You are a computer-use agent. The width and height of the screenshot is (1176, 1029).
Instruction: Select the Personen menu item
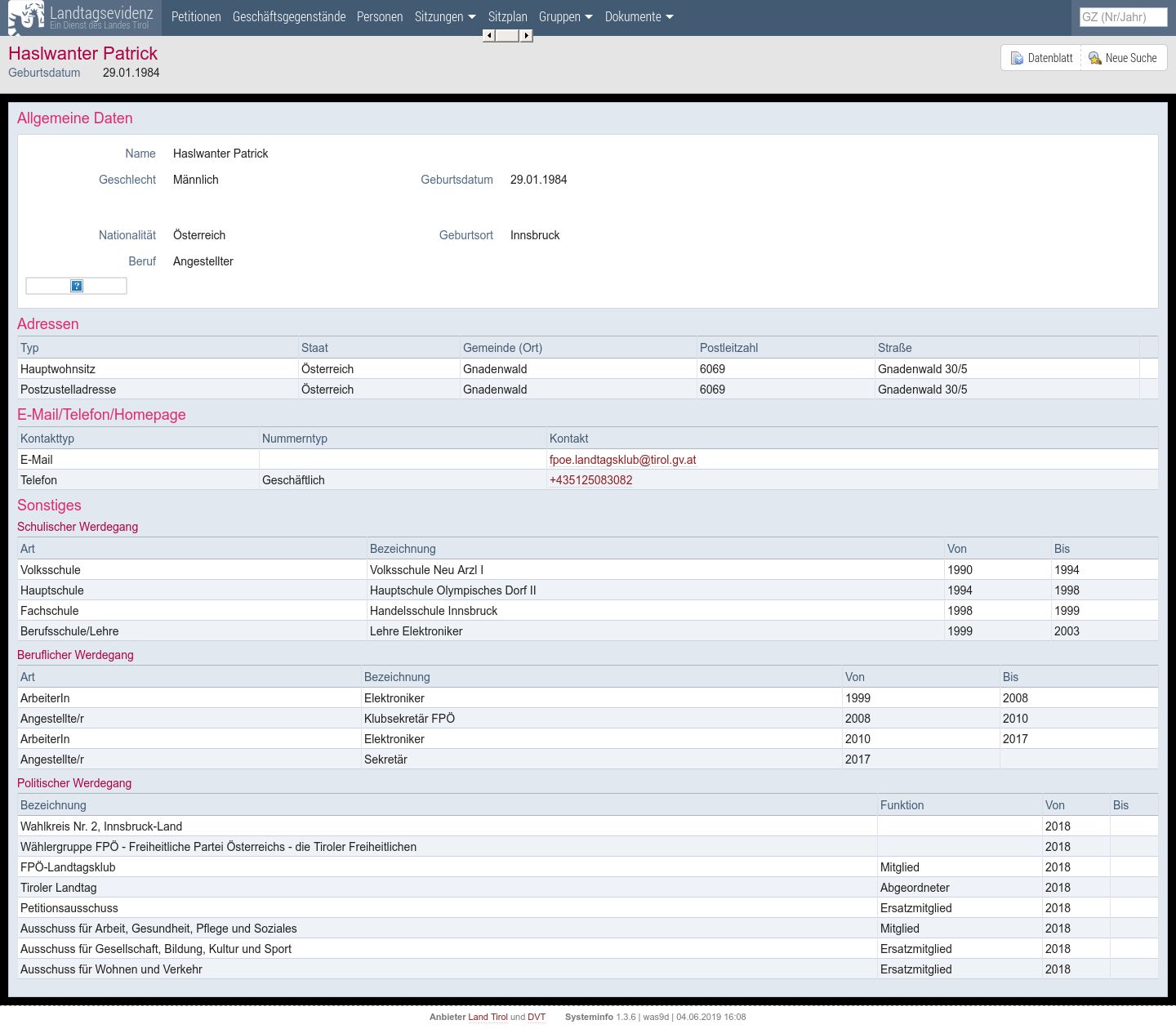click(380, 17)
